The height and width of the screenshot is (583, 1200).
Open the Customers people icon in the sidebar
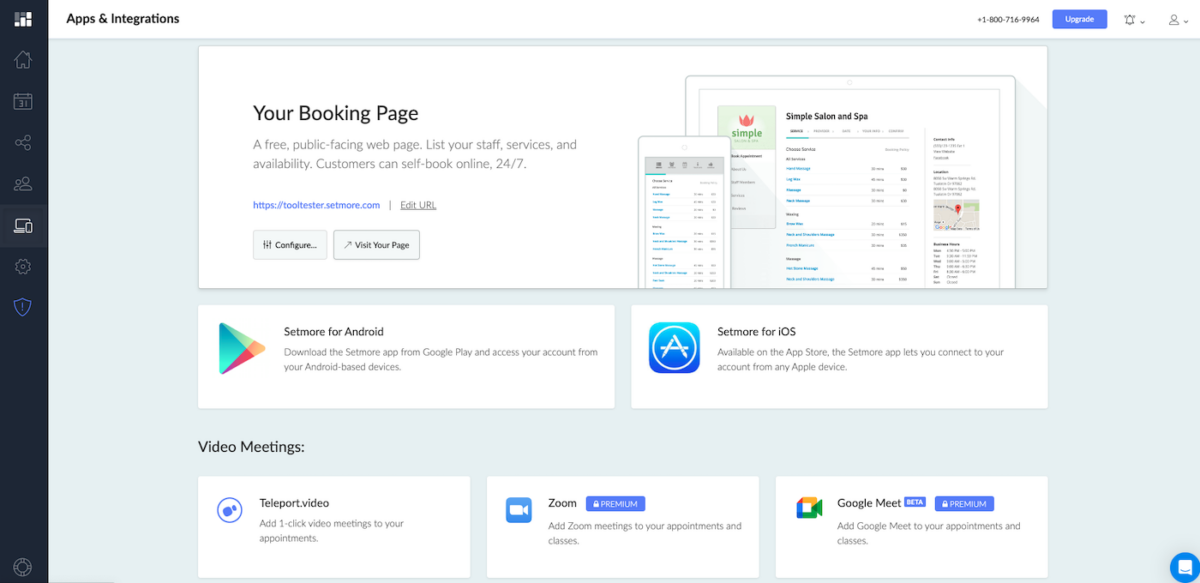pos(23,183)
